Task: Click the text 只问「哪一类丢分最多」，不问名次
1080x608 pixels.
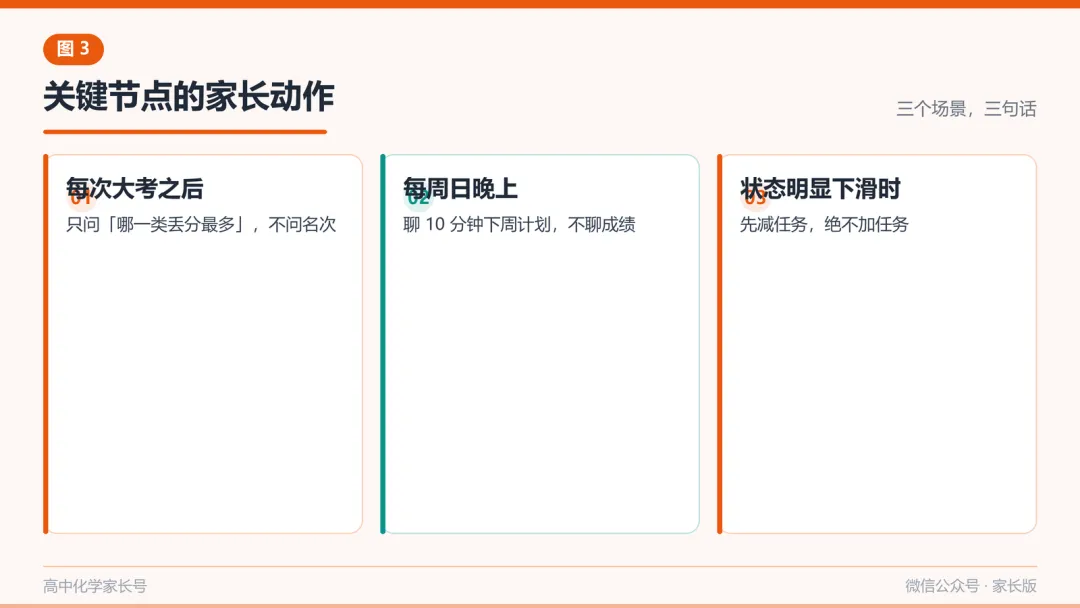Action: [x=201, y=224]
